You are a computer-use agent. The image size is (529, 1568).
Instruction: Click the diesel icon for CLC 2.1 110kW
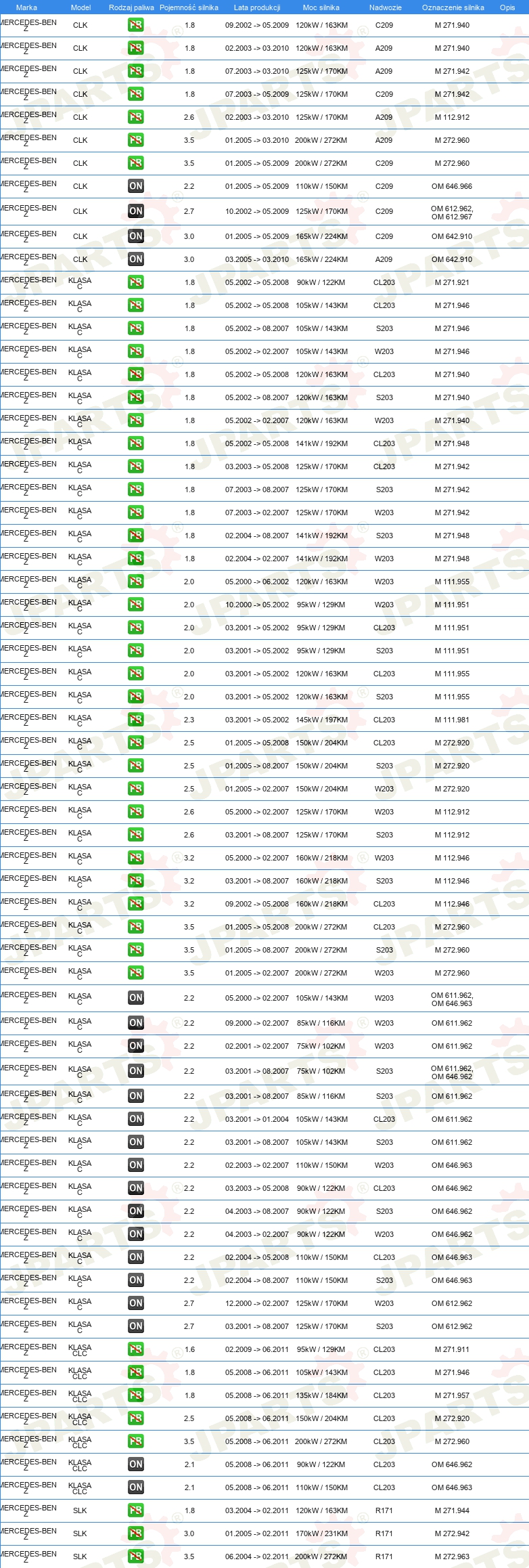coord(136,1487)
